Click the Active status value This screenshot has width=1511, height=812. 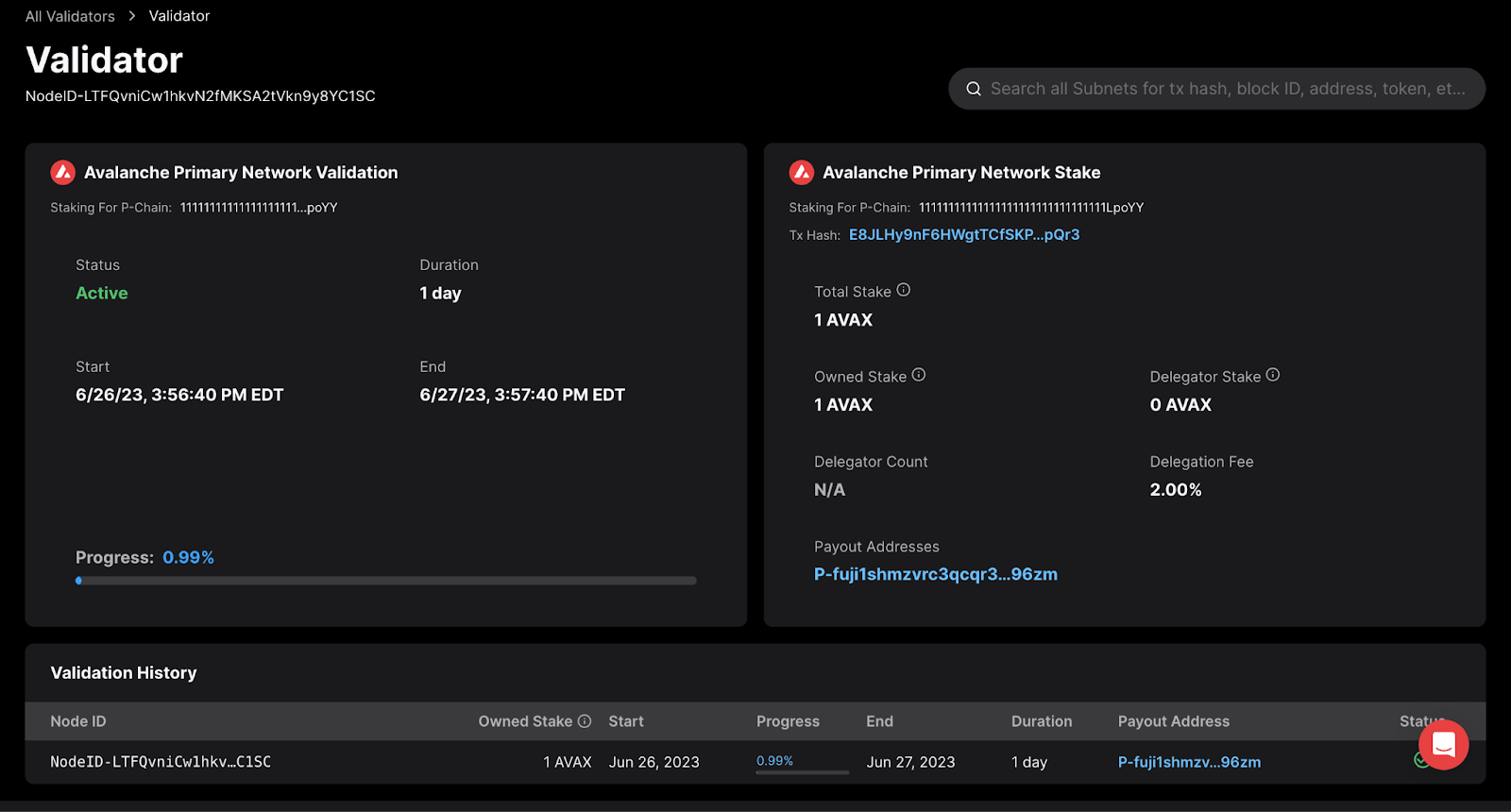[x=102, y=293]
